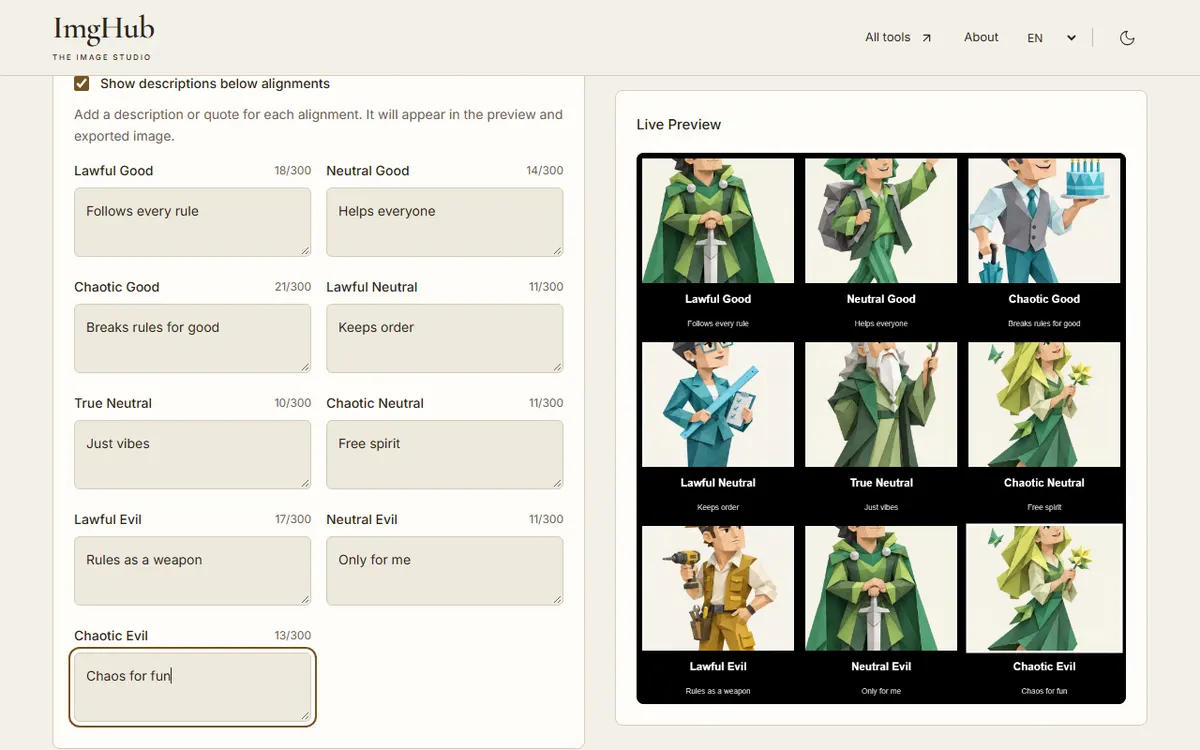This screenshot has width=1200, height=750.
Task: Click the 10/300 character counter
Action: pyautogui.click(x=293, y=403)
